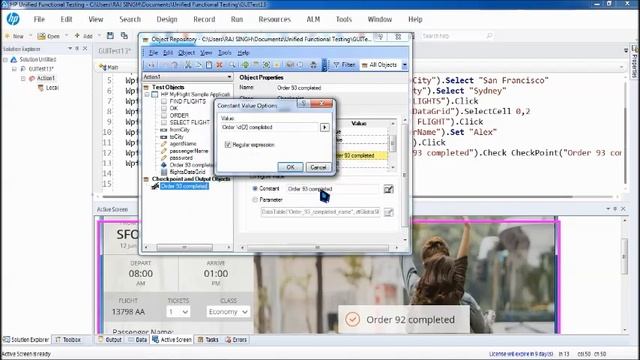Image resolution: width=640 pixels, height=360 pixels.
Task: Open the All Objects filter dropdown
Action: tap(404, 65)
